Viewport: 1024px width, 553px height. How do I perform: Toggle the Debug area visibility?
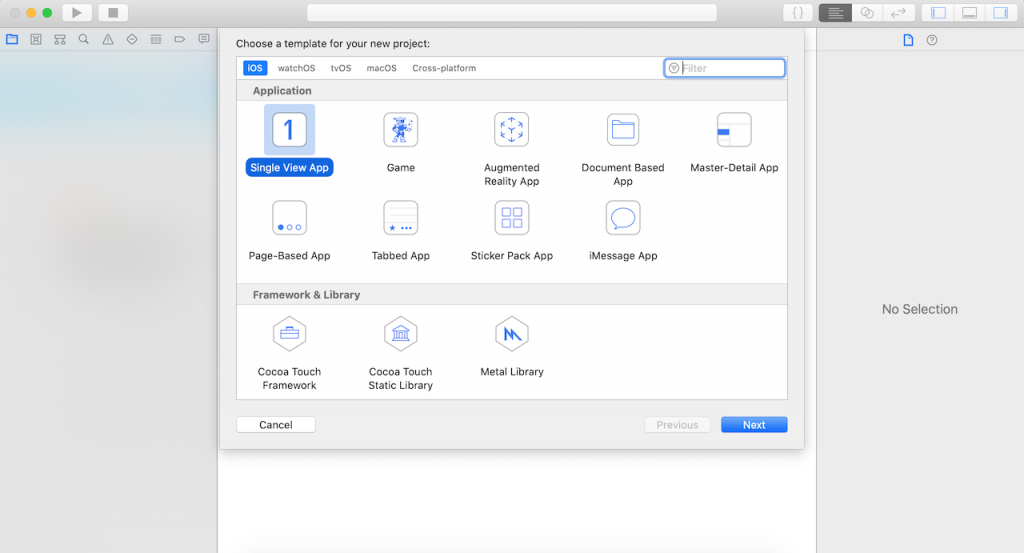click(x=970, y=12)
